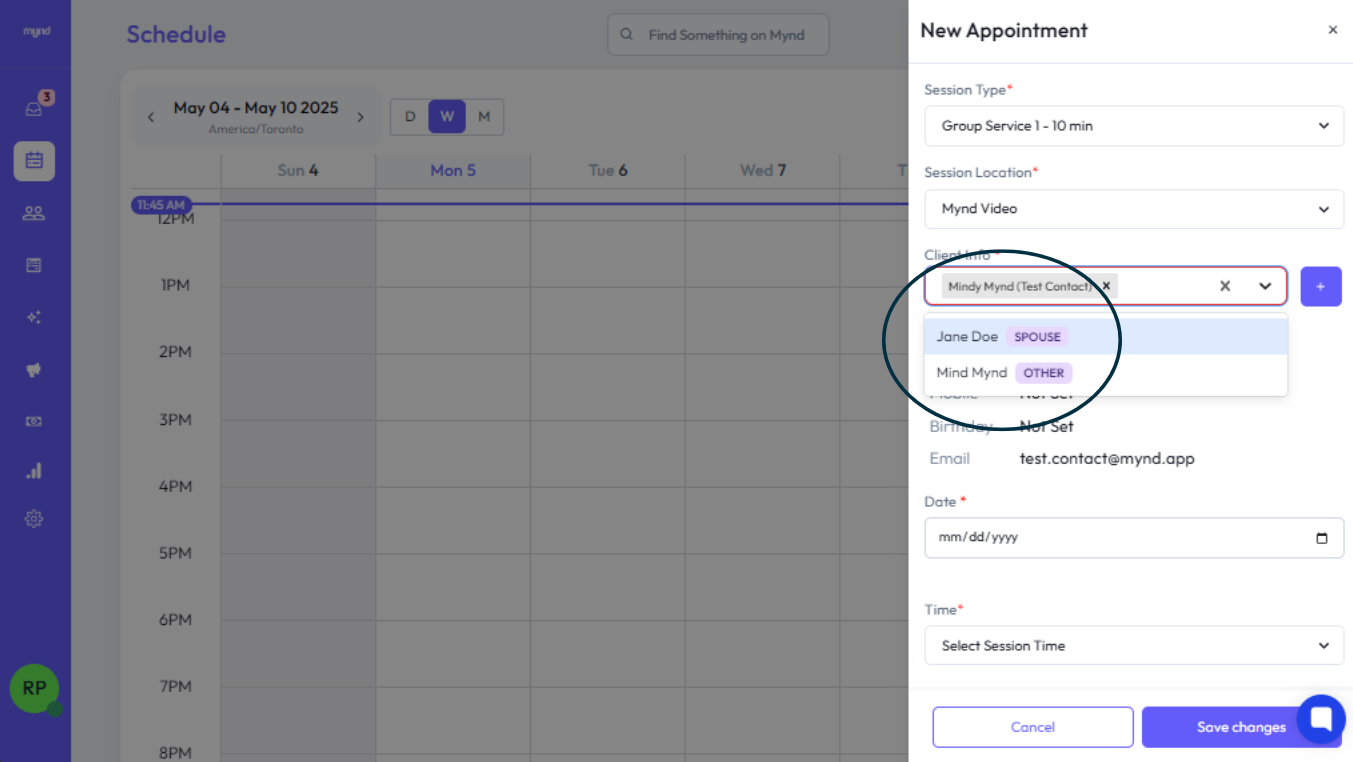
Task: Open the megaphone marketing icon
Action: tap(34, 370)
